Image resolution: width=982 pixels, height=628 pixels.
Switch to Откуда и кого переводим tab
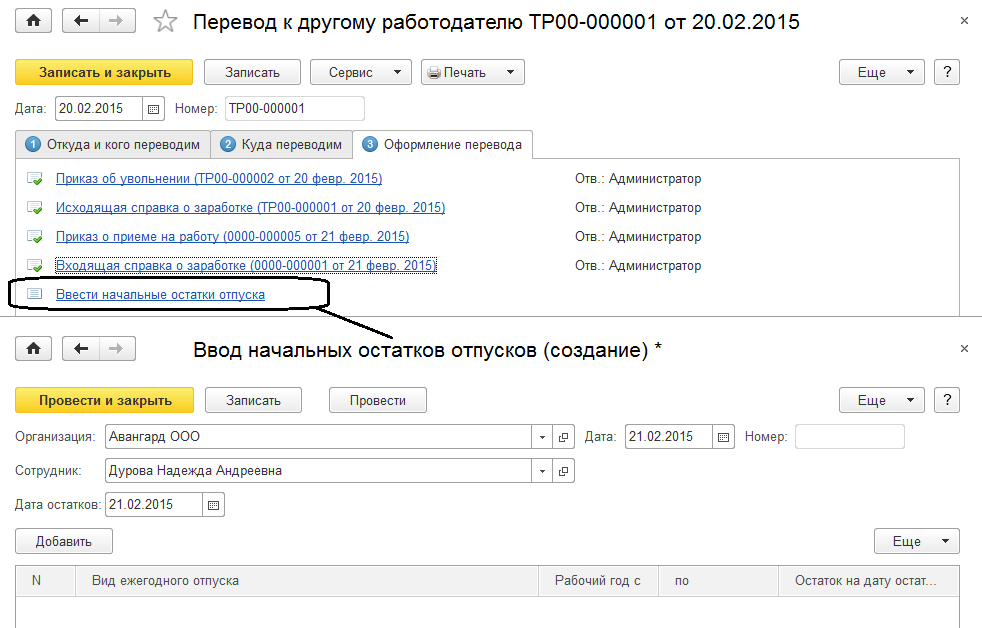113,144
